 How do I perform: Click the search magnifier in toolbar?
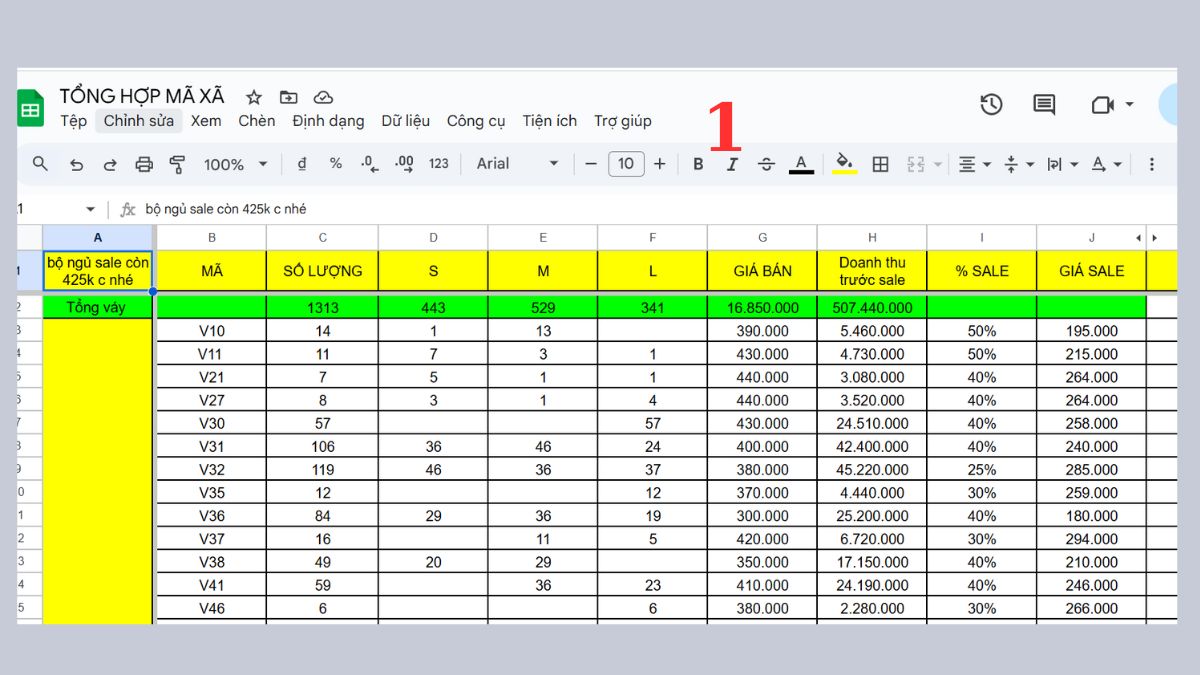click(40, 164)
